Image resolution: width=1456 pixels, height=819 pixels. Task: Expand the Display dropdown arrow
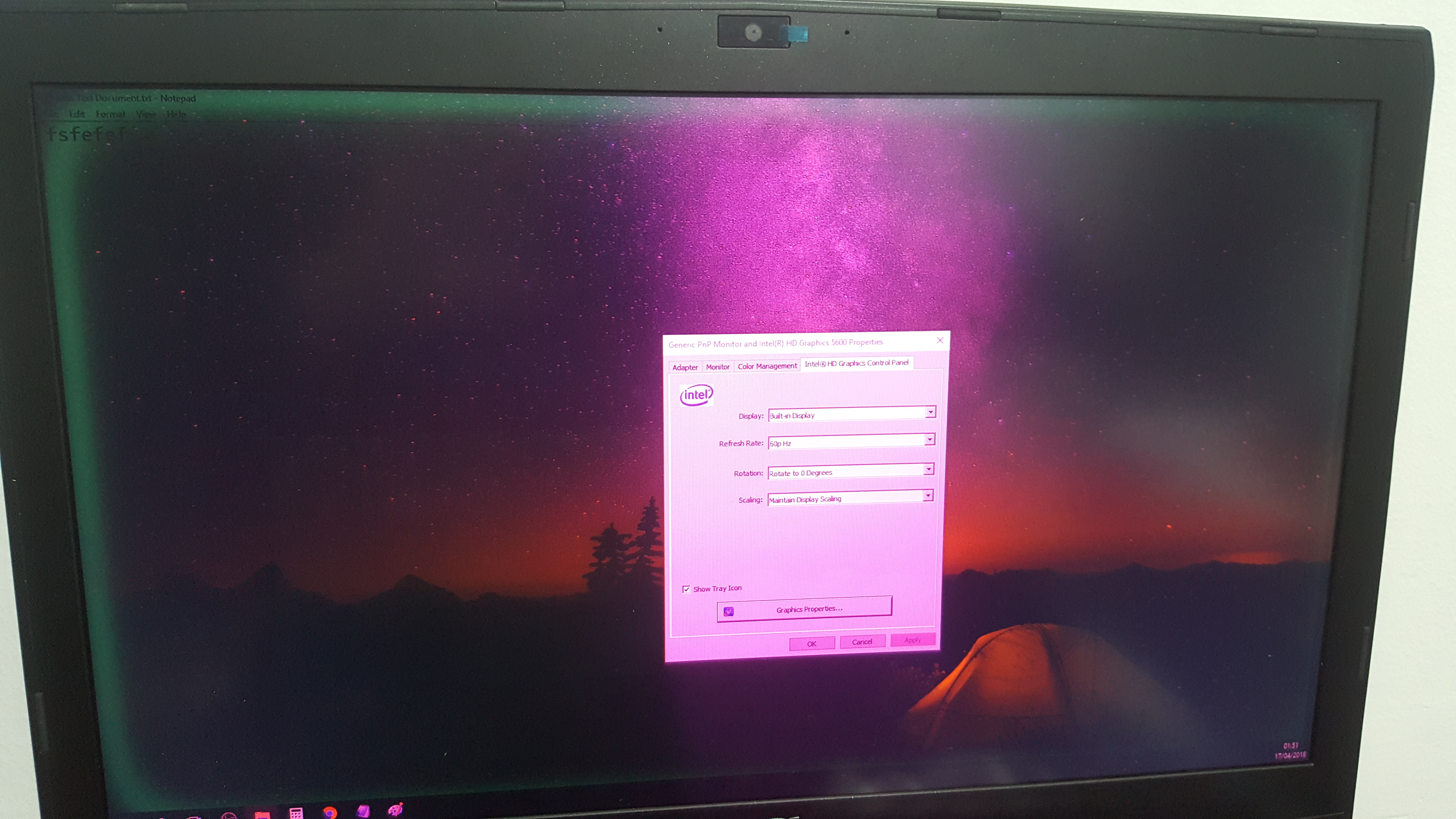click(x=930, y=412)
